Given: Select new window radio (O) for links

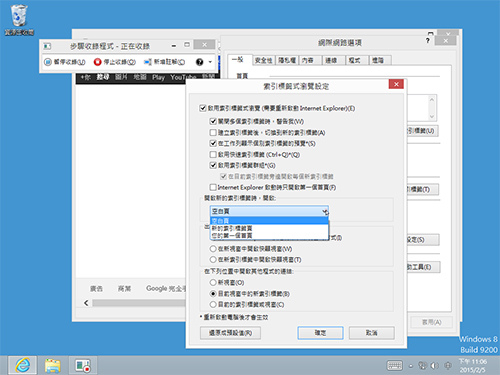Looking at the screenshot, I should pos(213,282).
